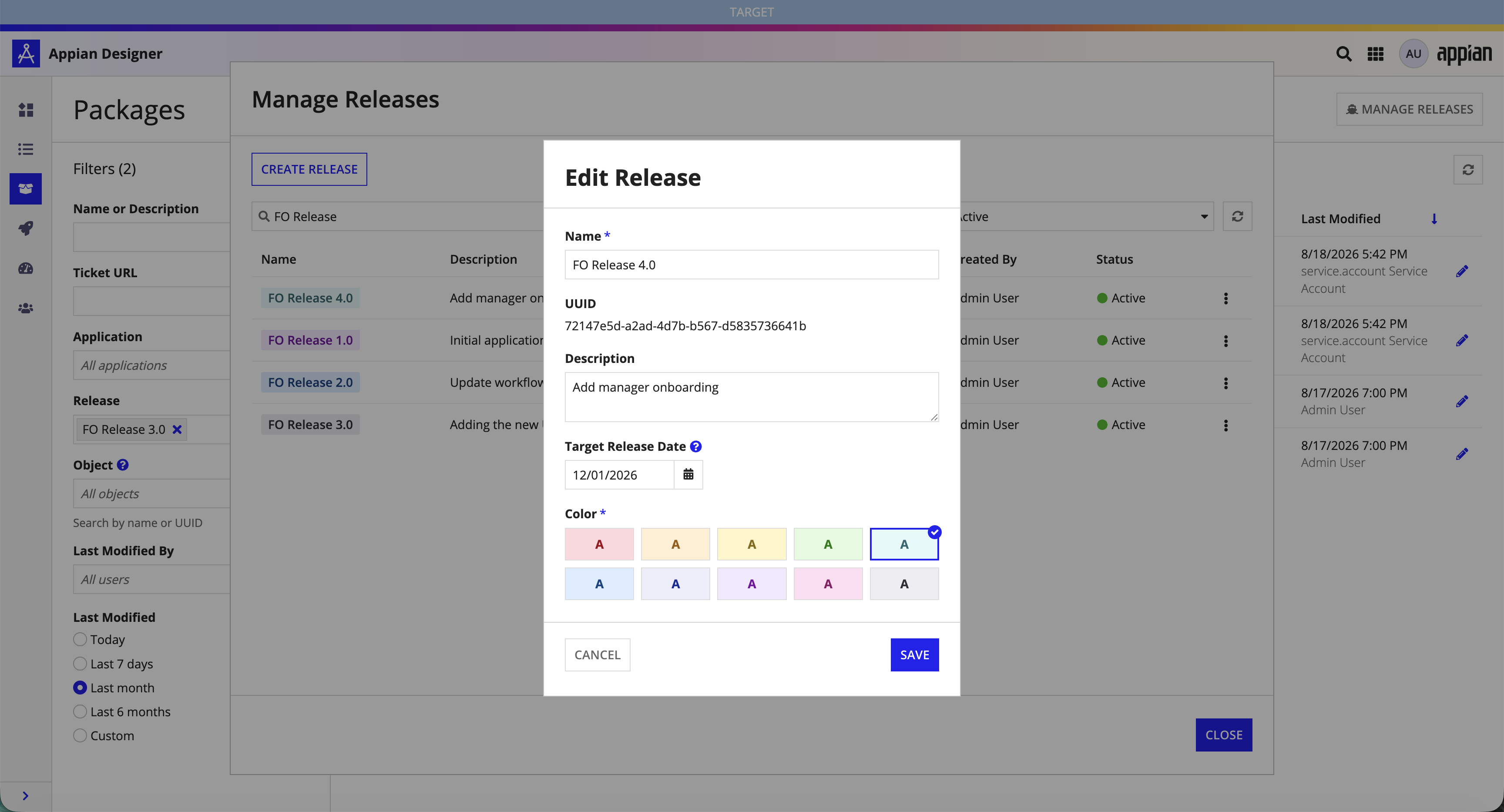Viewport: 1504px width, 812px height.
Task: Select the Custom date range option
Action: point(80,735)
